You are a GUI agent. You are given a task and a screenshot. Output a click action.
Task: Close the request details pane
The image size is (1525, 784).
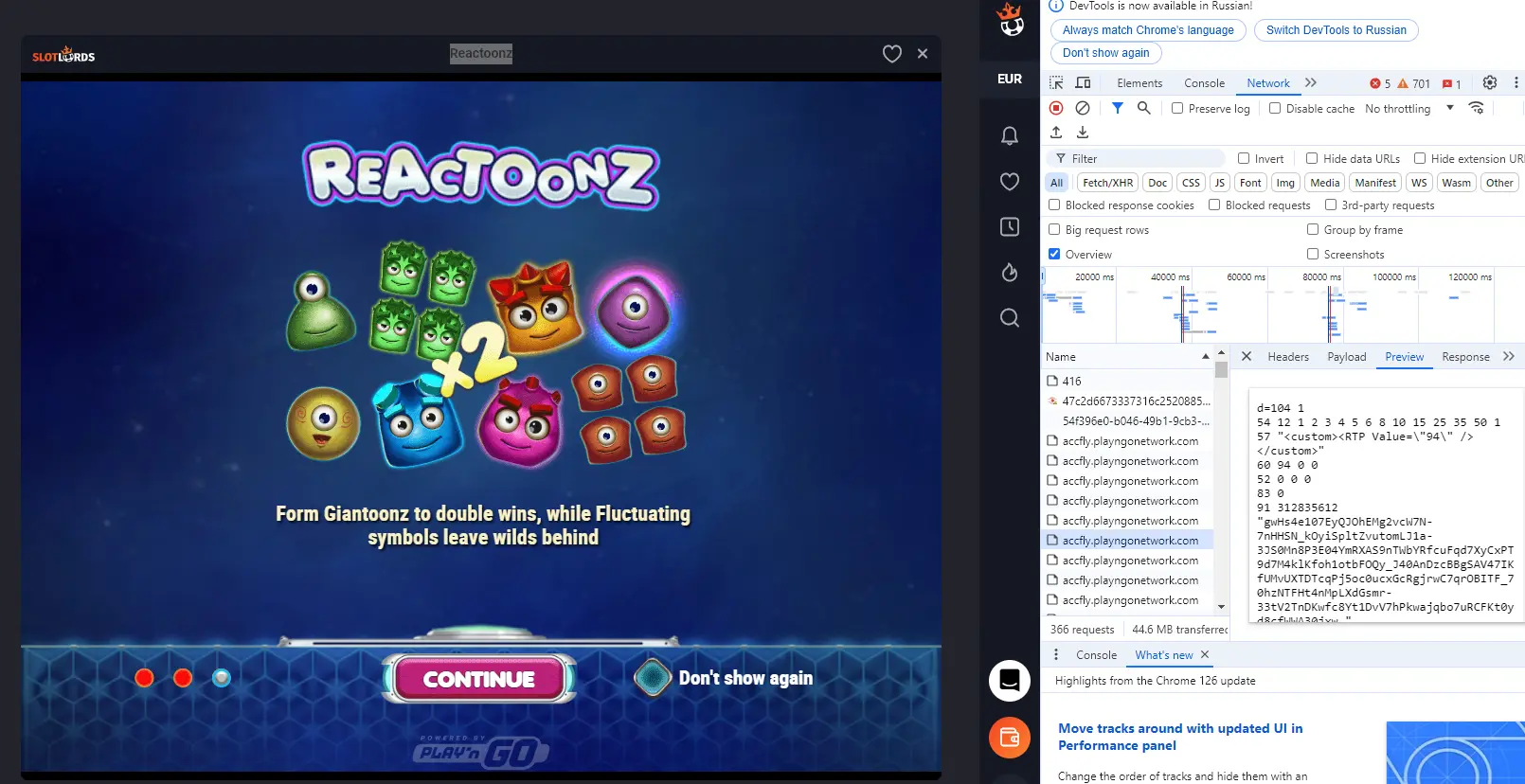coord(1247,357)
